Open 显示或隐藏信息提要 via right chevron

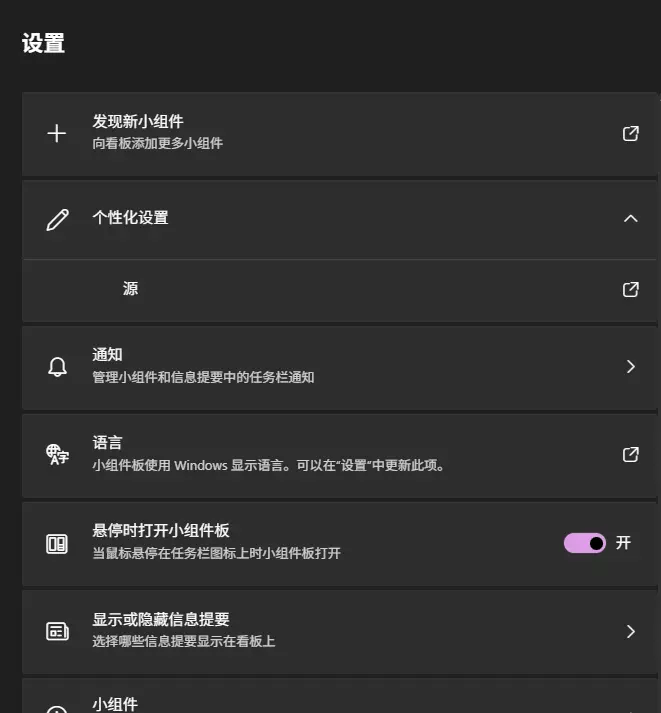(630, 631)
